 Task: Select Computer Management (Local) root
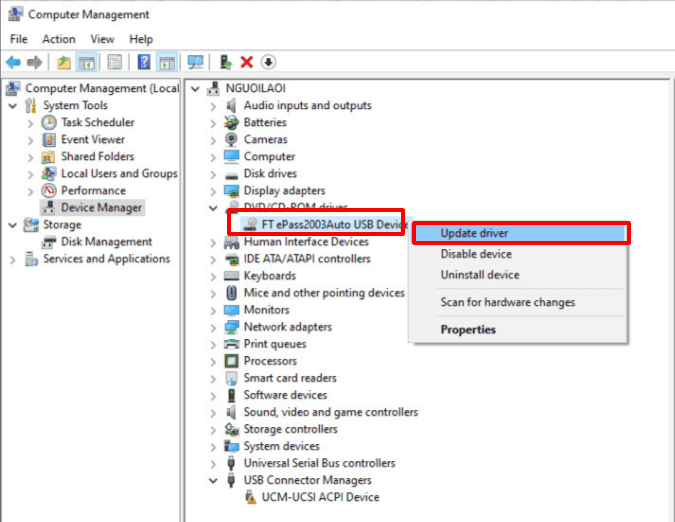(102, 88)
